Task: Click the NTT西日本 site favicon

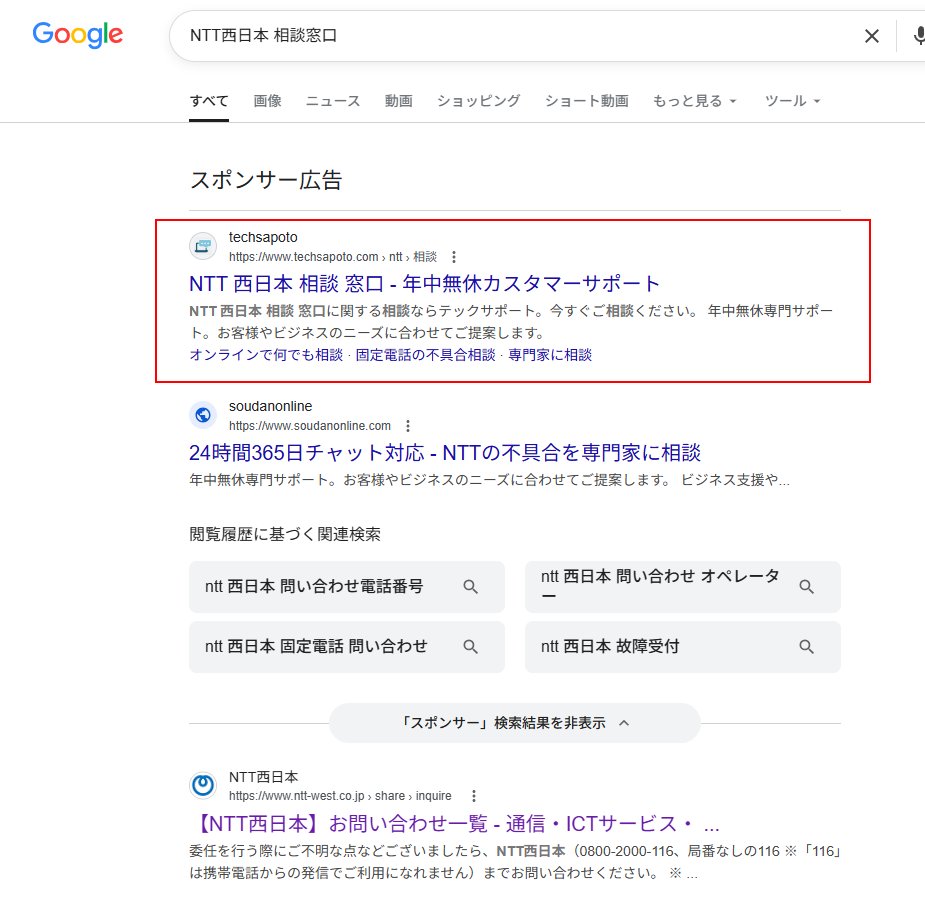Action: coord(203,786)
